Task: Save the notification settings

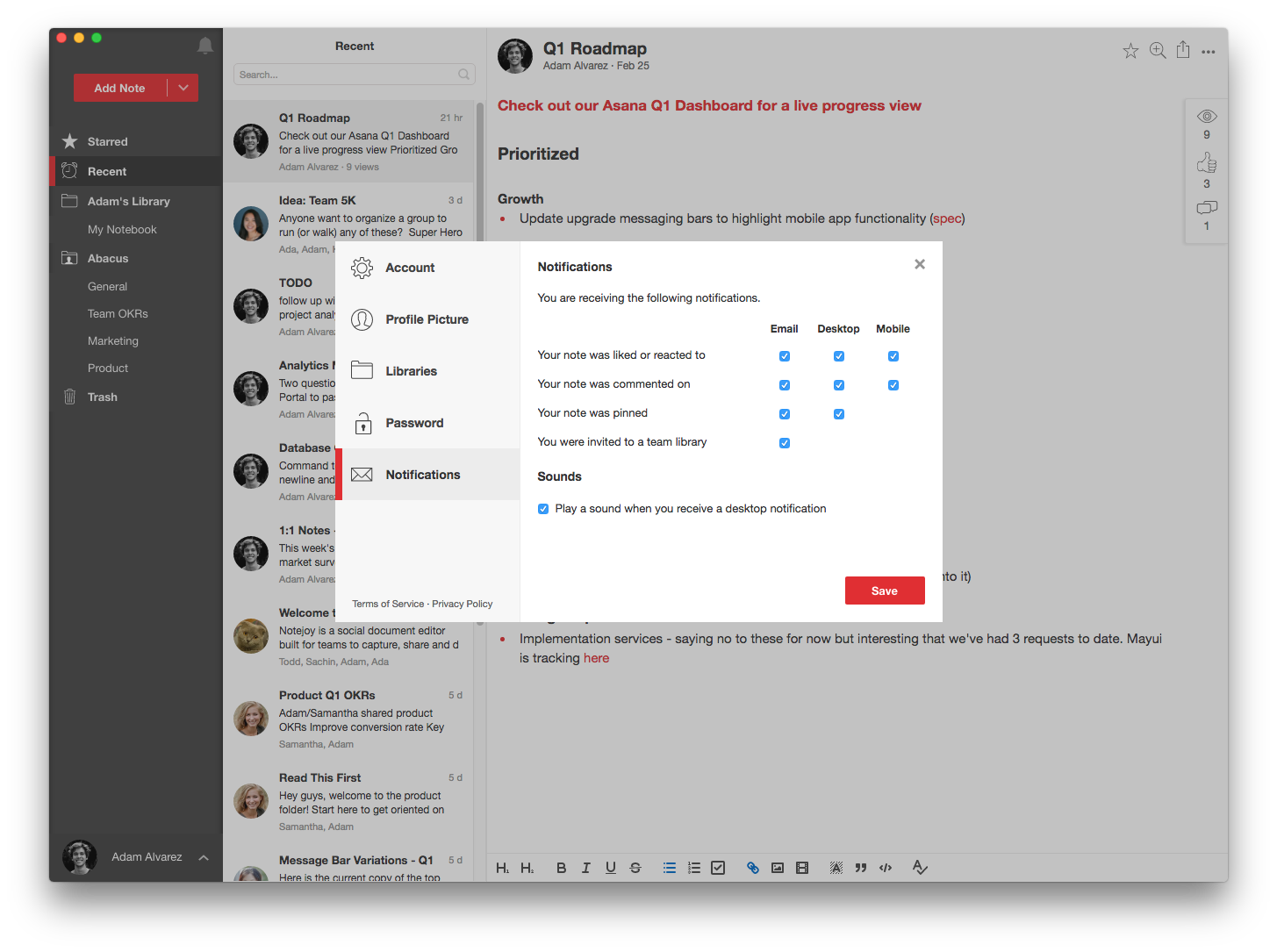Action: pos(884,591)
